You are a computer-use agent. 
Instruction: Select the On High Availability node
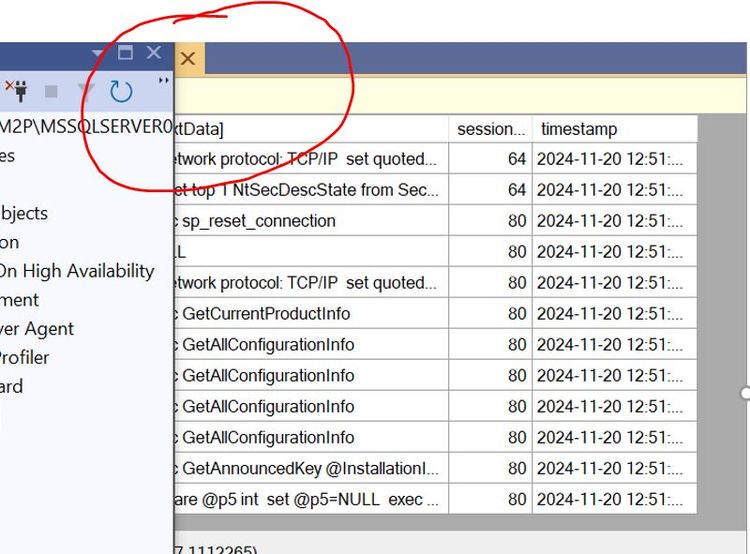coord(77,271)
